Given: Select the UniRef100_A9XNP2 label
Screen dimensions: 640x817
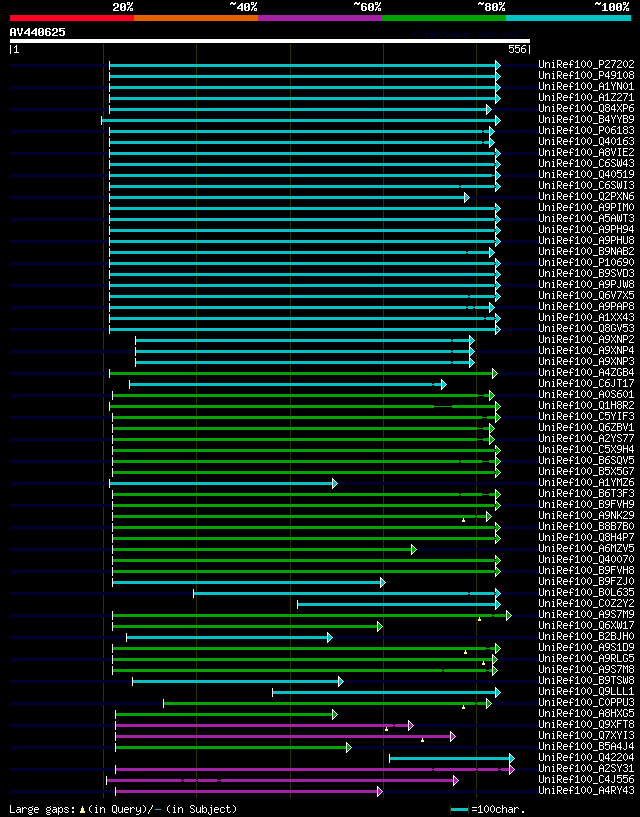Looking at the screenshot, I should 586,339.
